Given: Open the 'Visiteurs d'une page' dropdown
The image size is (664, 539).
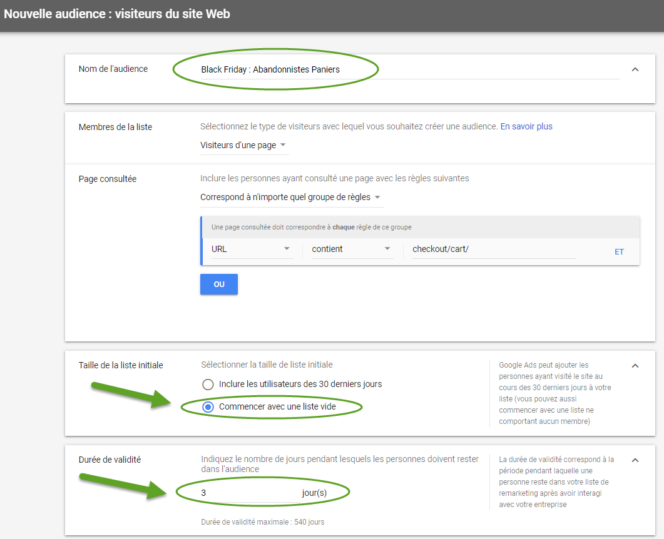Looking at the screenshot, I should coord(243,147).
